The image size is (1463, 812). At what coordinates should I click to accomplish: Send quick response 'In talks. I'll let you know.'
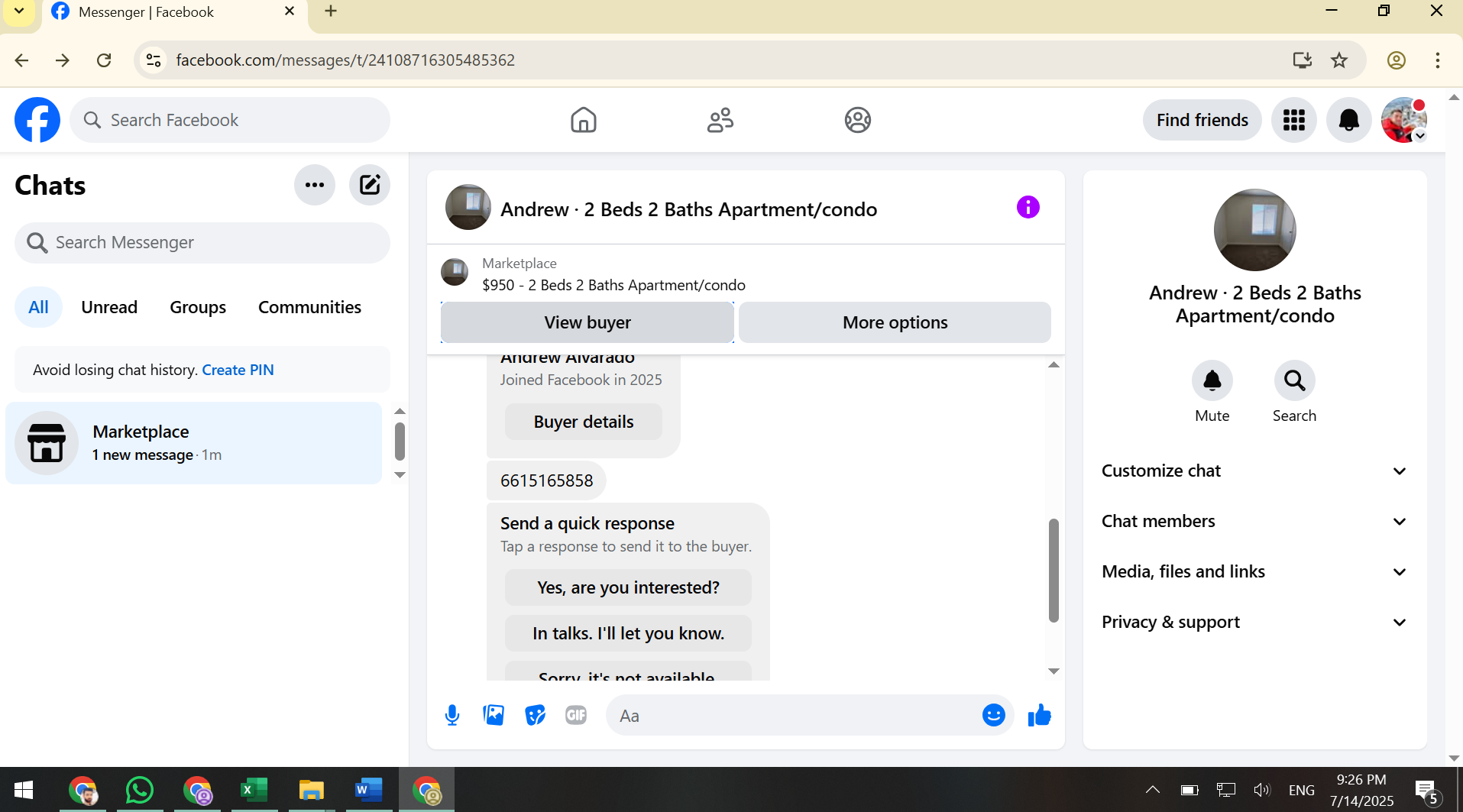coord(628,633)
